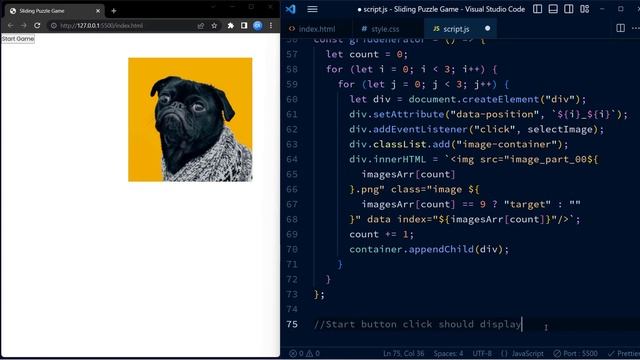Viewport: 640px width, 360px height.
Task: Click line number 75 in gutter
Action: [x=292, y=324]
